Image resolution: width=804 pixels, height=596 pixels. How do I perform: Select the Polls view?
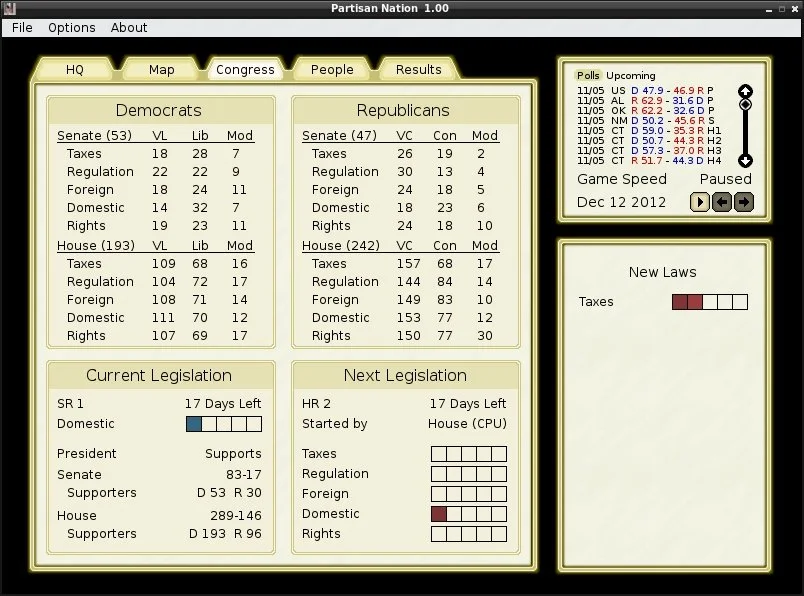click(588, 76)
